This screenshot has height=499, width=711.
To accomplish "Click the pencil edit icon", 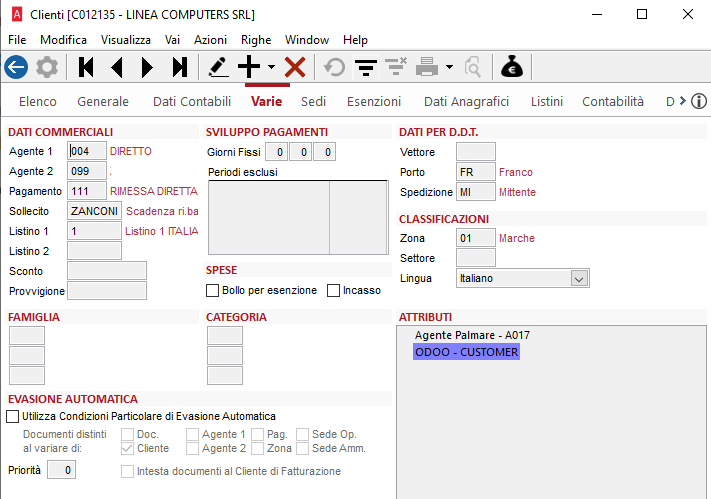I will point(217,67).
